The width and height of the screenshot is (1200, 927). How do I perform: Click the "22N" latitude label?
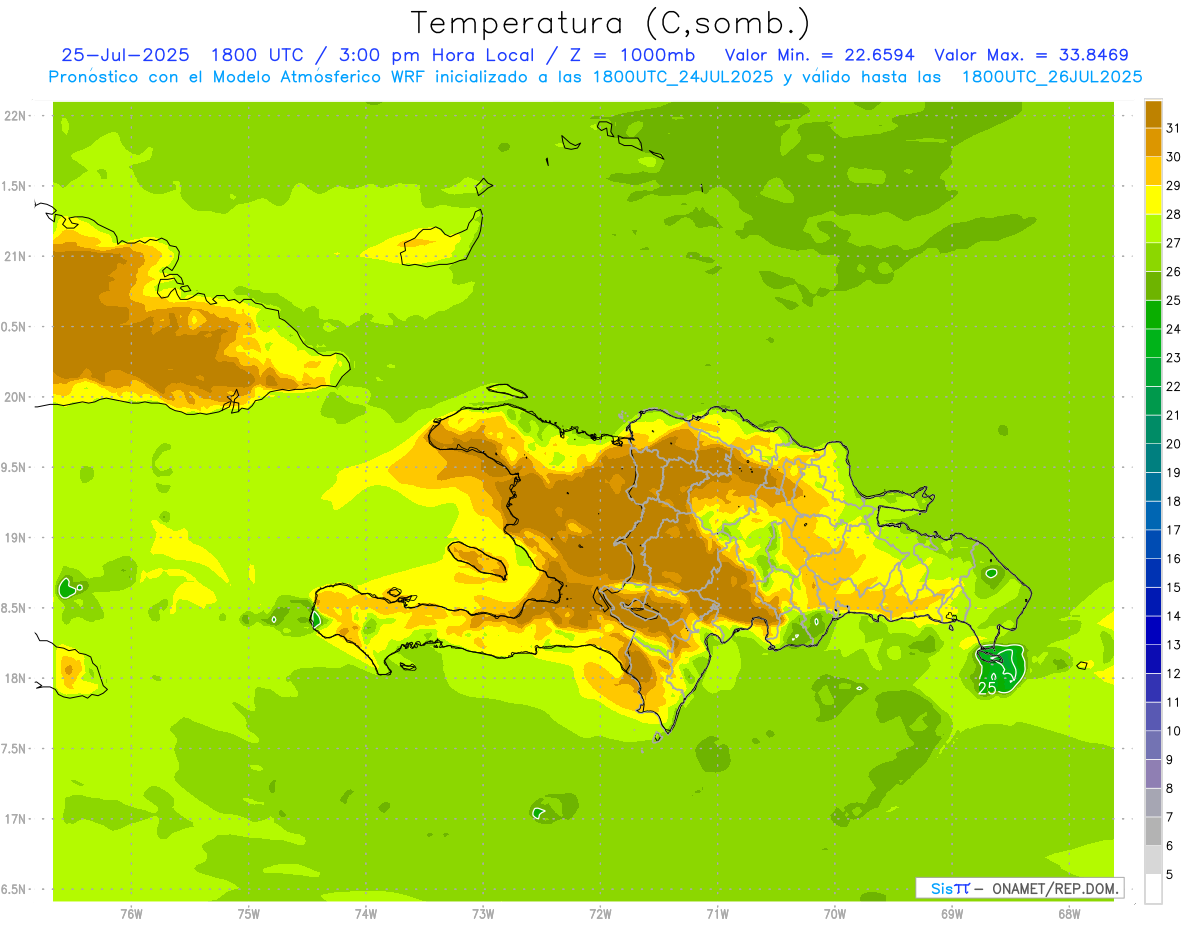coord(16,115)
